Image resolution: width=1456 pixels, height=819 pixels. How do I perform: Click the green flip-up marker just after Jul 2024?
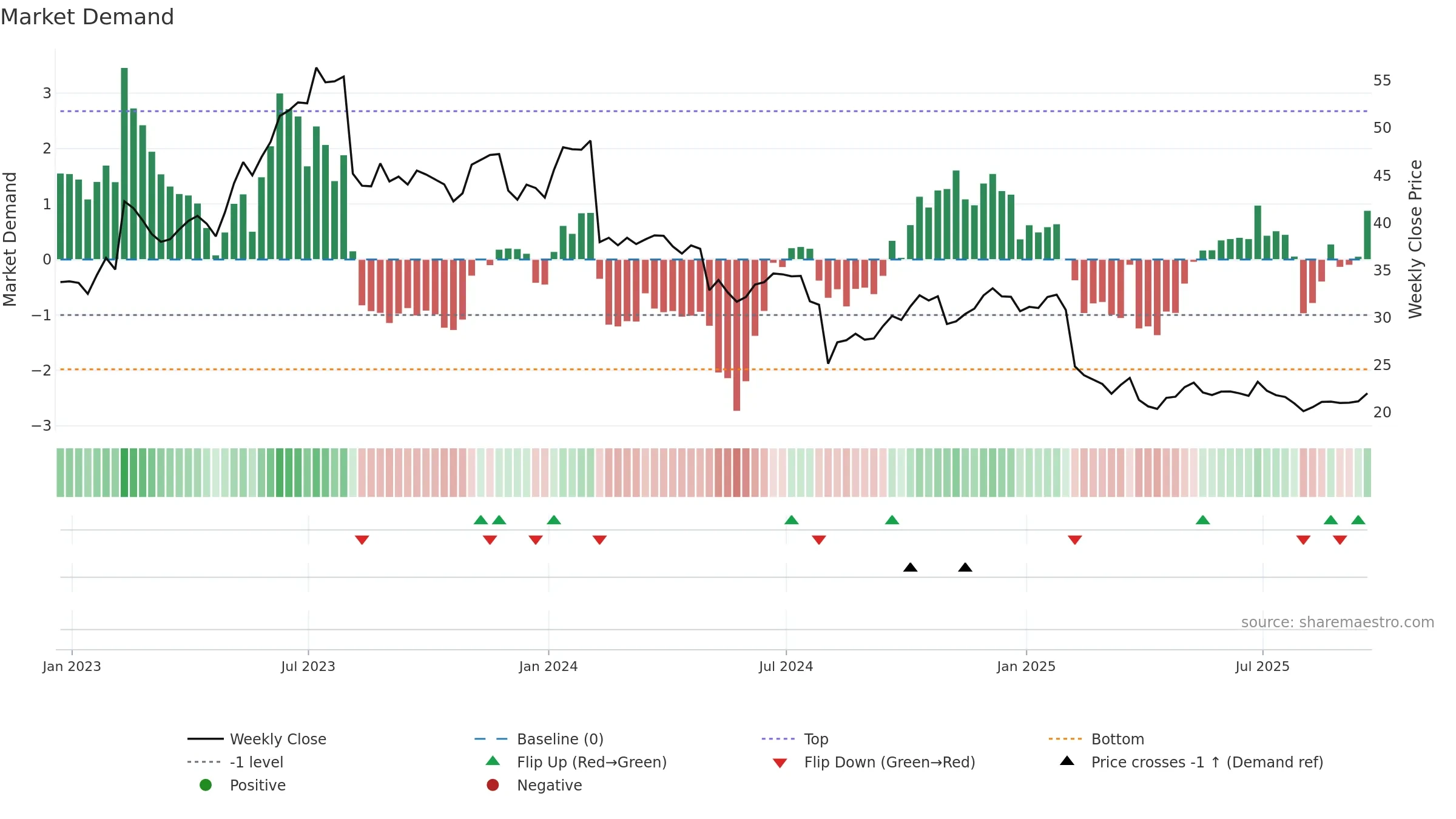[x=792, y=520]
